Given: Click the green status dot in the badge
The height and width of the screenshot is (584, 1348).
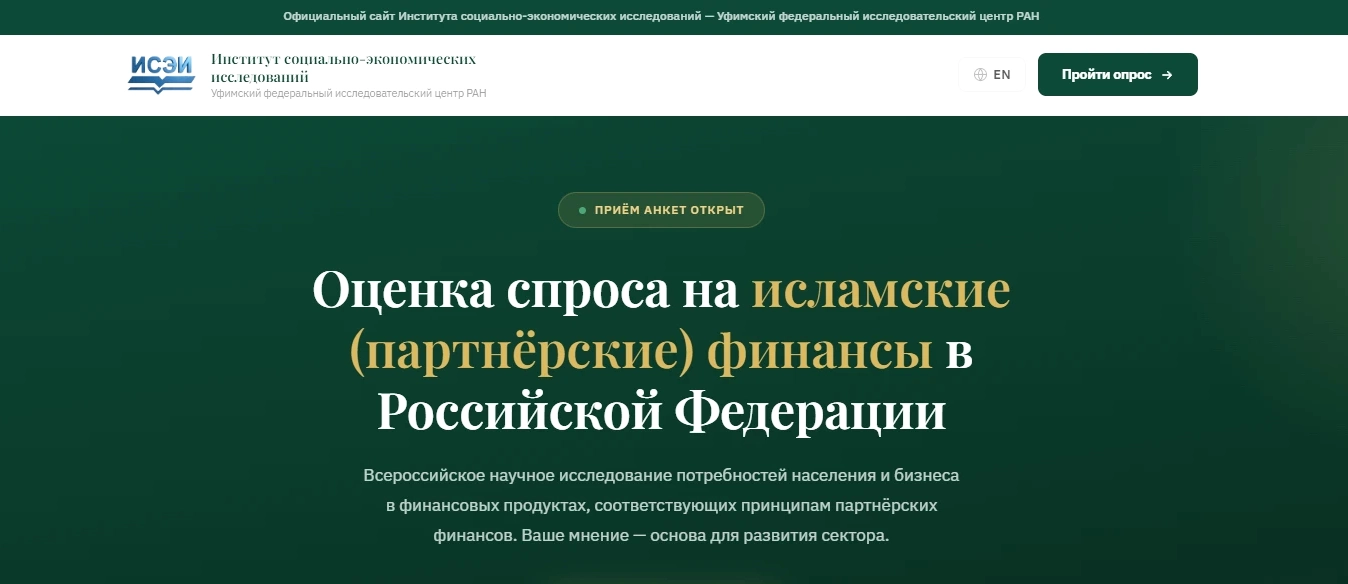Looking at the screenshot, I should click(x=582, y=211).
